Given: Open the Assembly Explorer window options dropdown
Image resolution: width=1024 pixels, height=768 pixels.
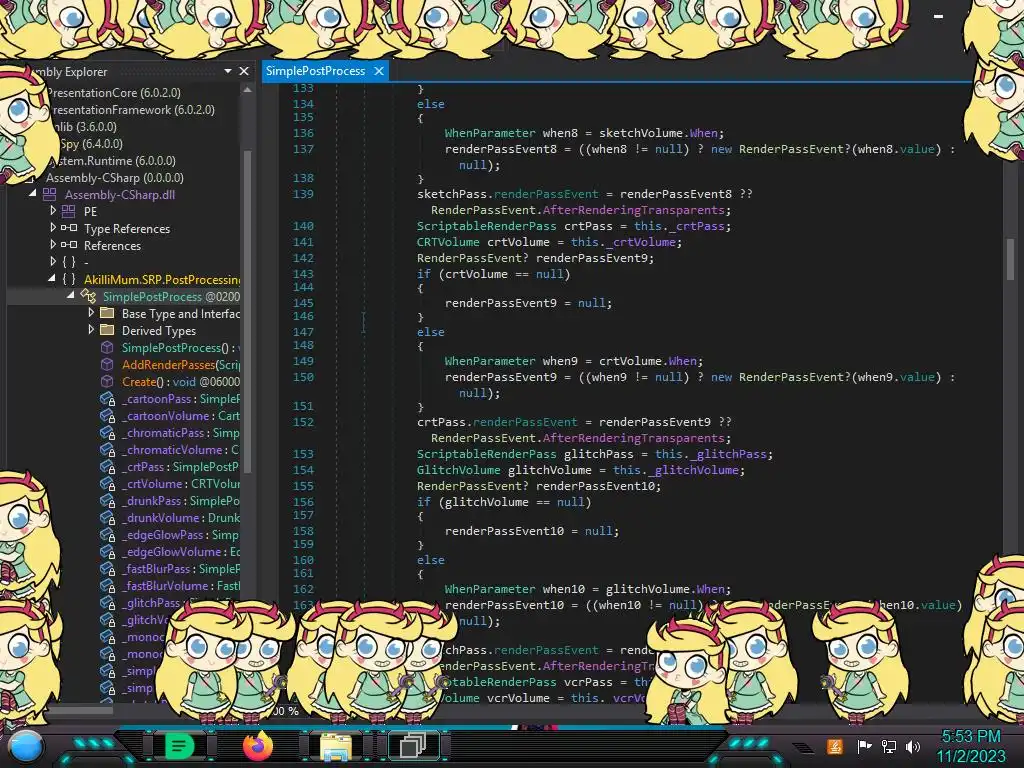Looking at the screenshot, I should pyautogui.click(x=228, y=71).
